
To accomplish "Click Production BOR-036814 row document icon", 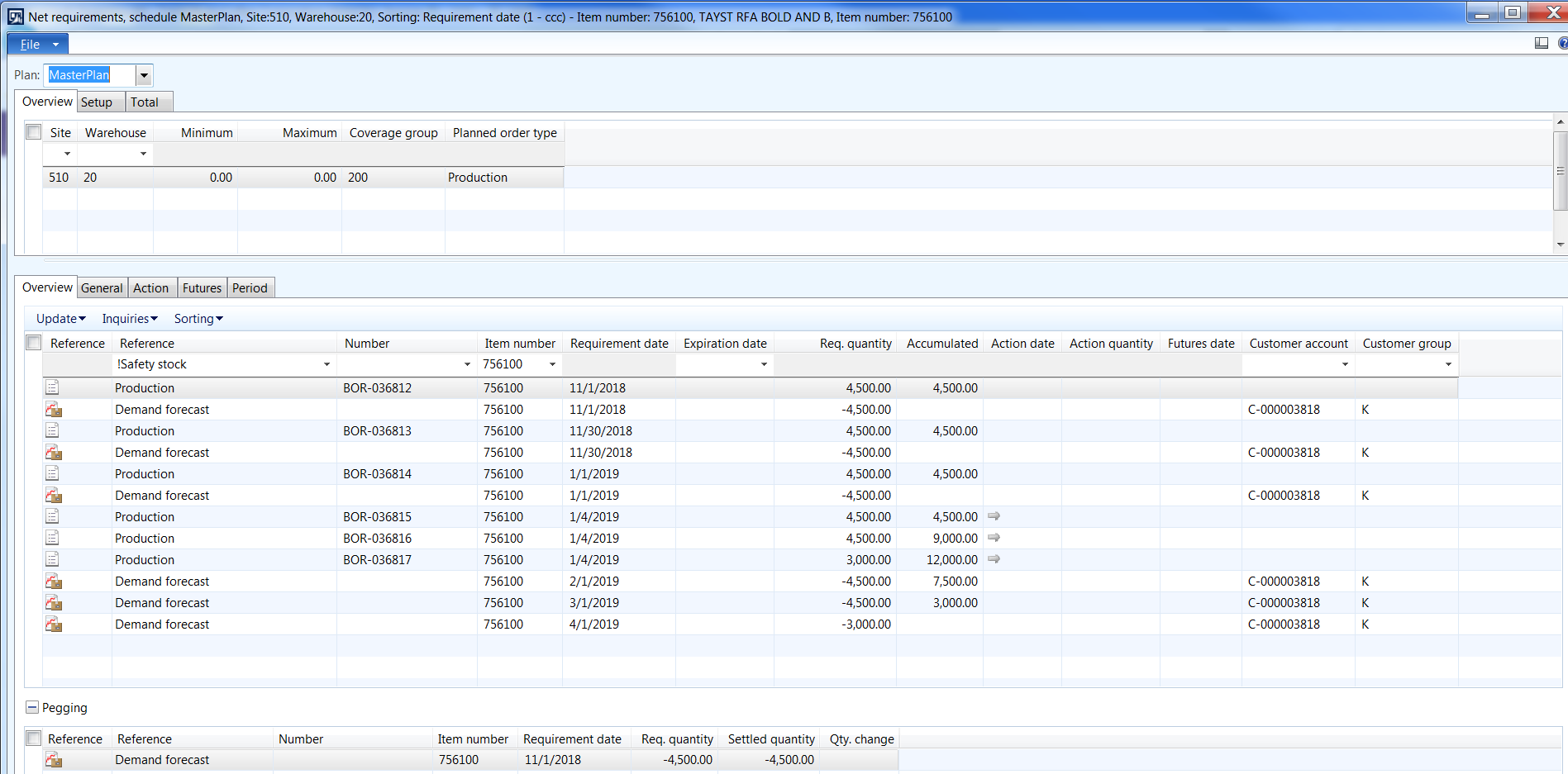I will pos(52,473).
